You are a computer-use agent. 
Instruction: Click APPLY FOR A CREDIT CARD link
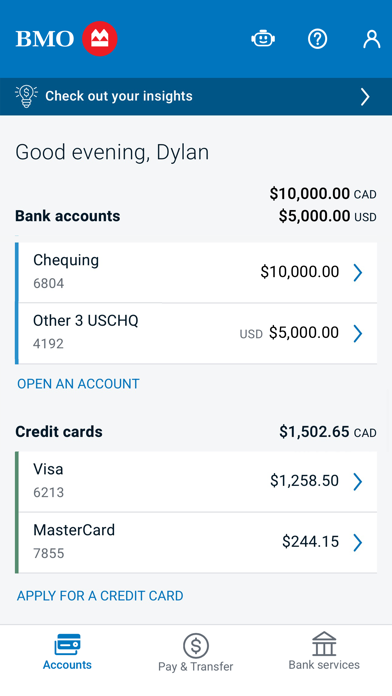pos(100,596)
